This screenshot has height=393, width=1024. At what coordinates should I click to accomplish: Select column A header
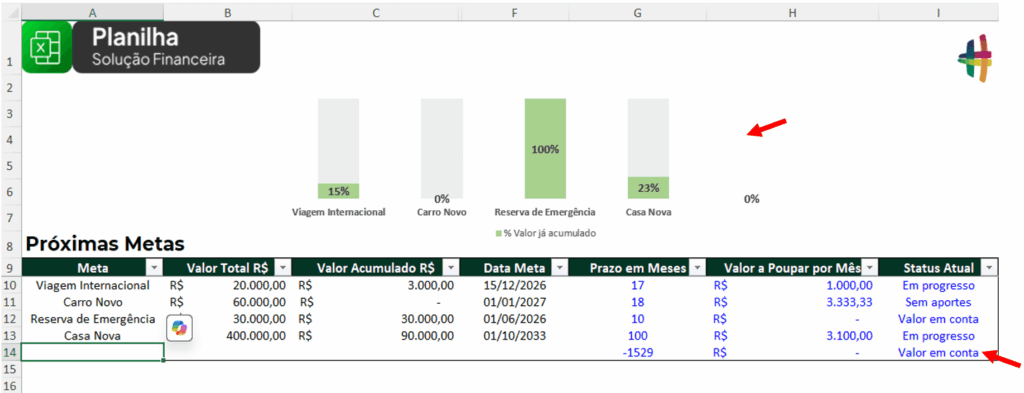[x=92, y=12]
